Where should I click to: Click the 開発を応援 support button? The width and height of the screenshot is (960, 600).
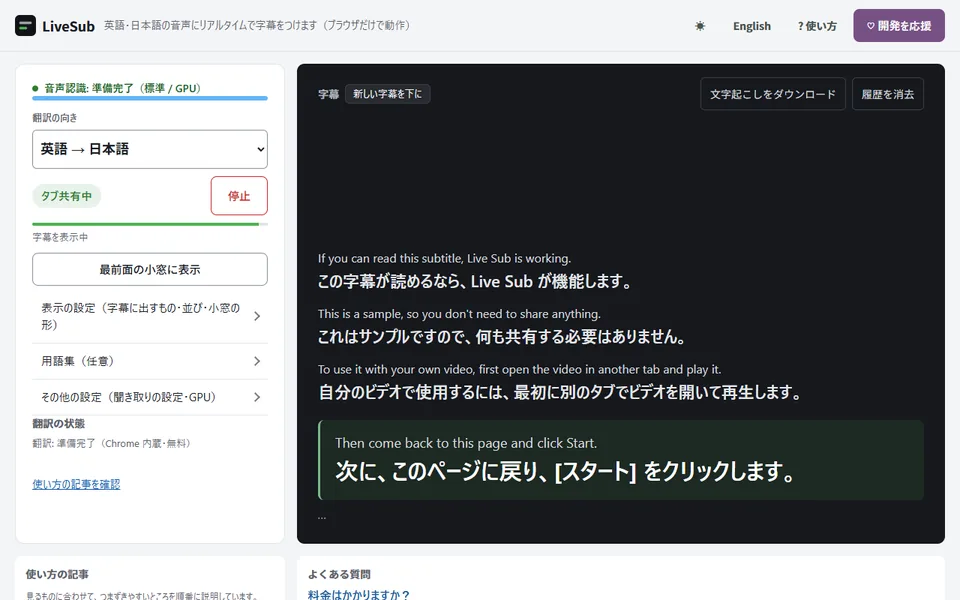[x=899, y=26]
